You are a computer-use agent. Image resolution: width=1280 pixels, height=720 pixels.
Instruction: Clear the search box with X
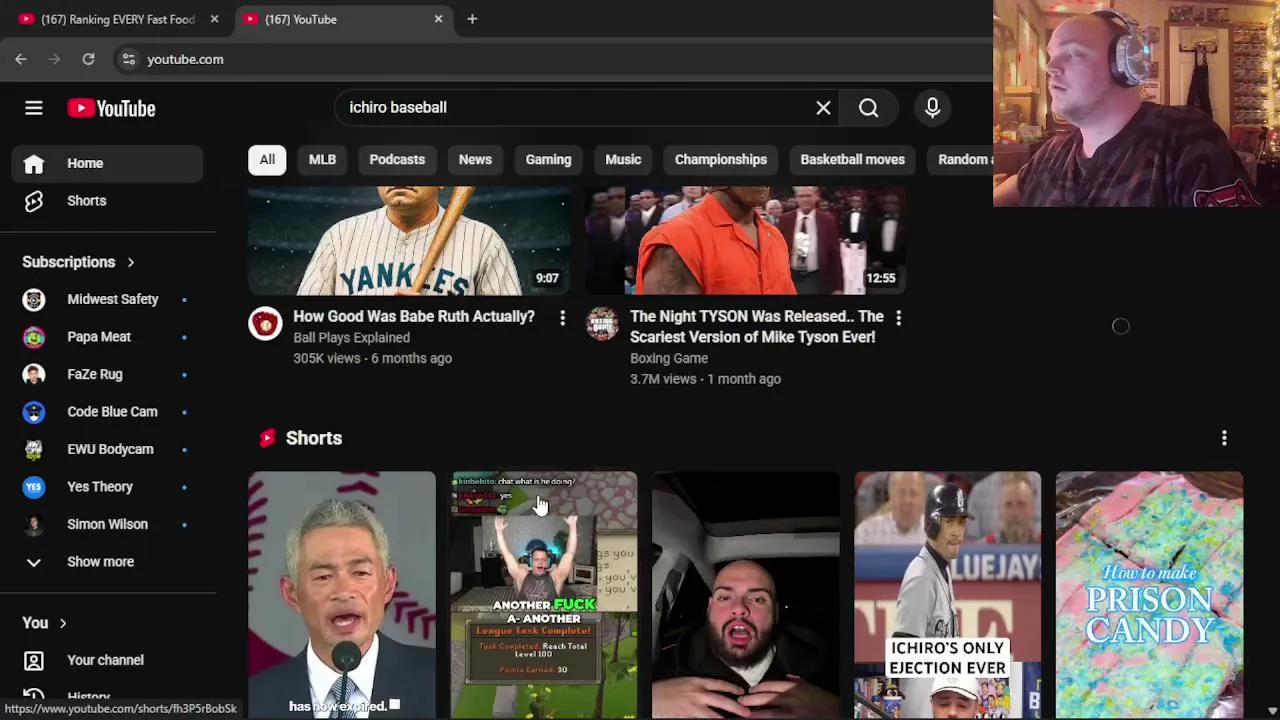point(823,108)
